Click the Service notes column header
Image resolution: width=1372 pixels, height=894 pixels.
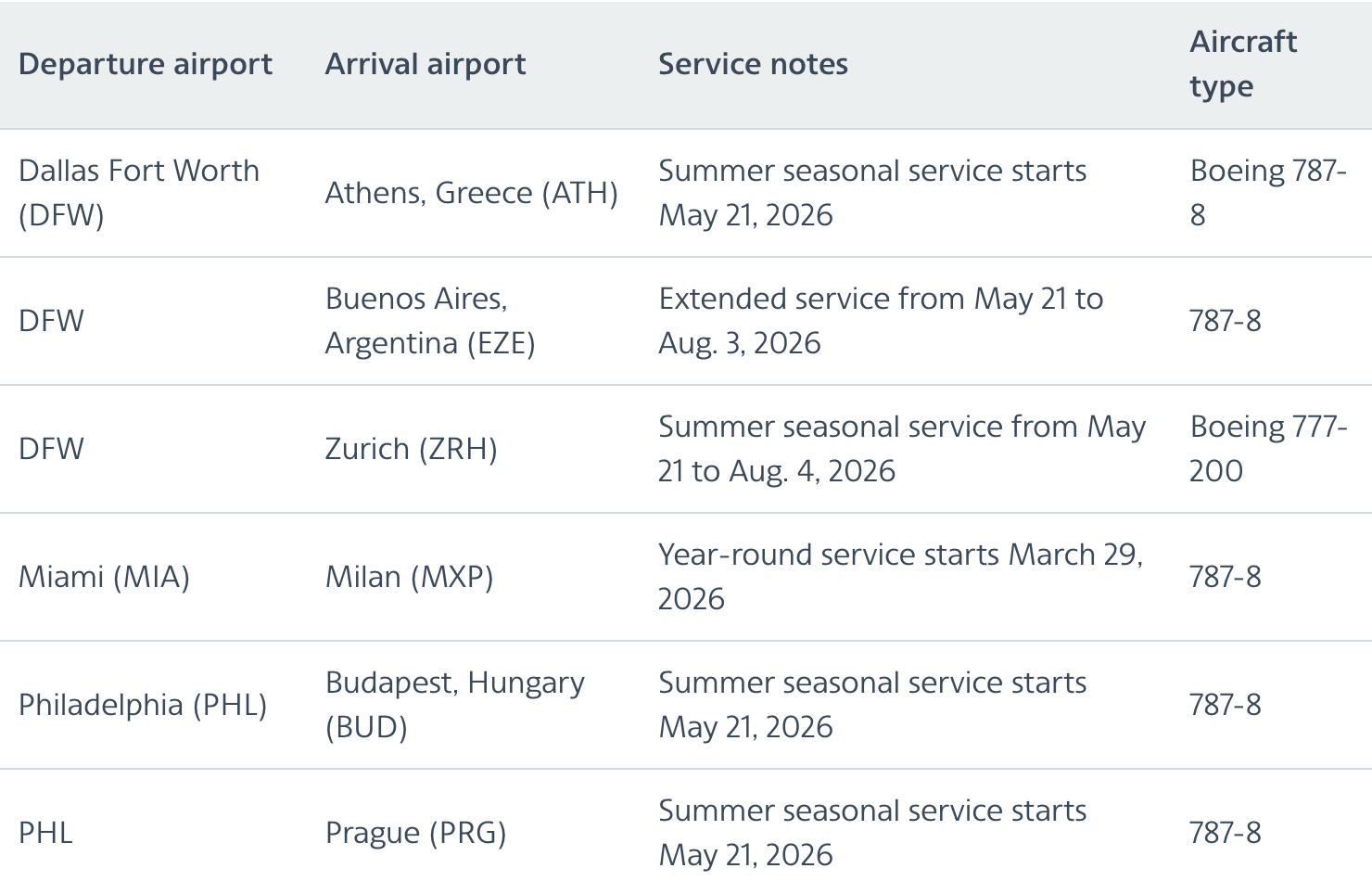(753, 64)
